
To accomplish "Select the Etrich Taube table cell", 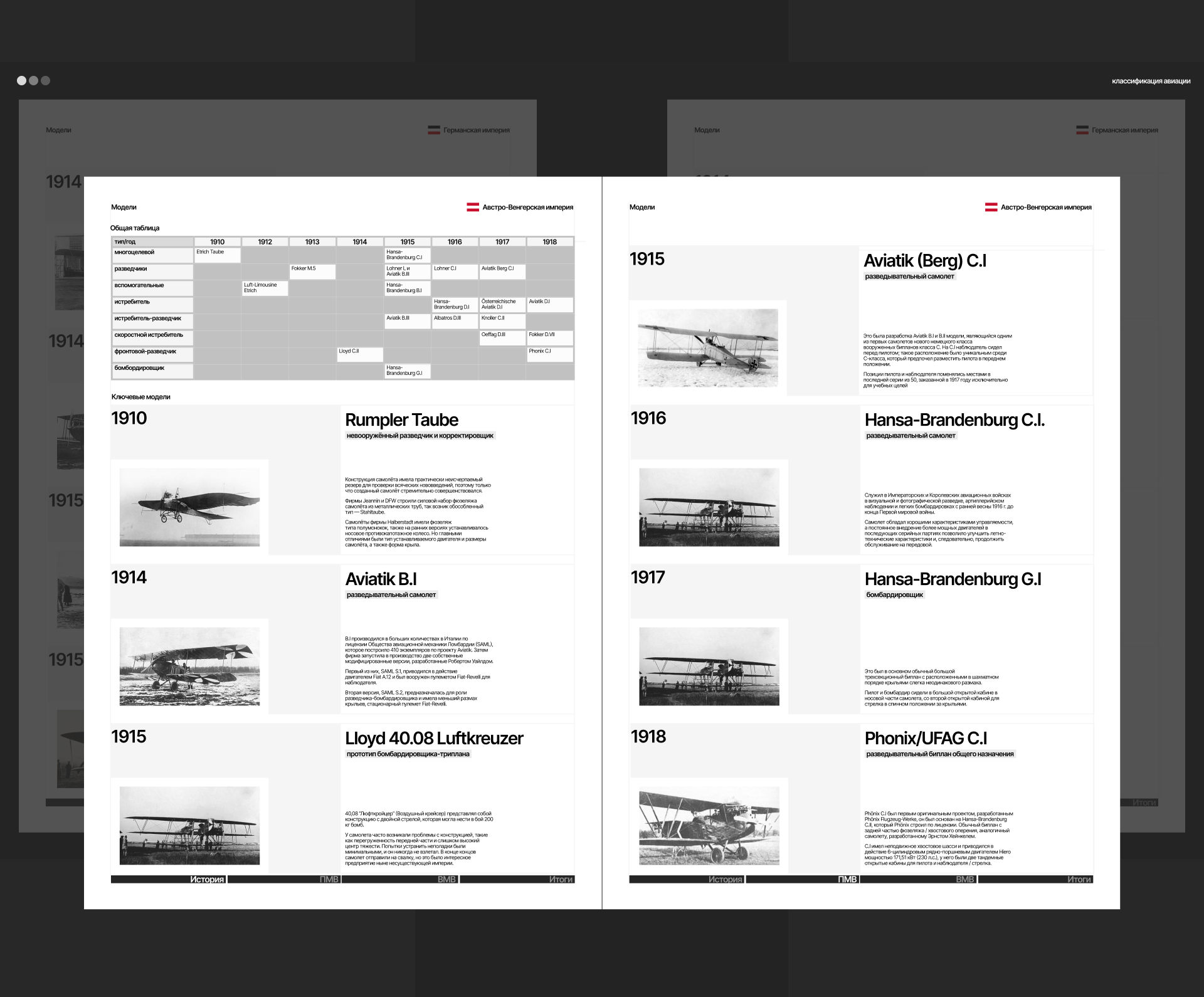I will click(x=217, y=255).
